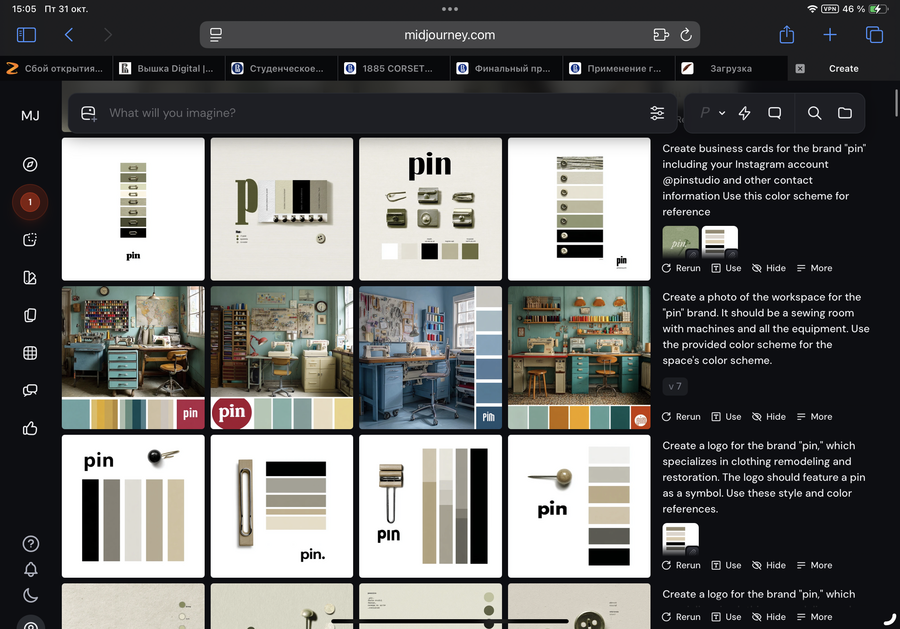Open striped color scheme reference under business cards
Viewport: 900px width, 629px height.
(x=720, y=242)
